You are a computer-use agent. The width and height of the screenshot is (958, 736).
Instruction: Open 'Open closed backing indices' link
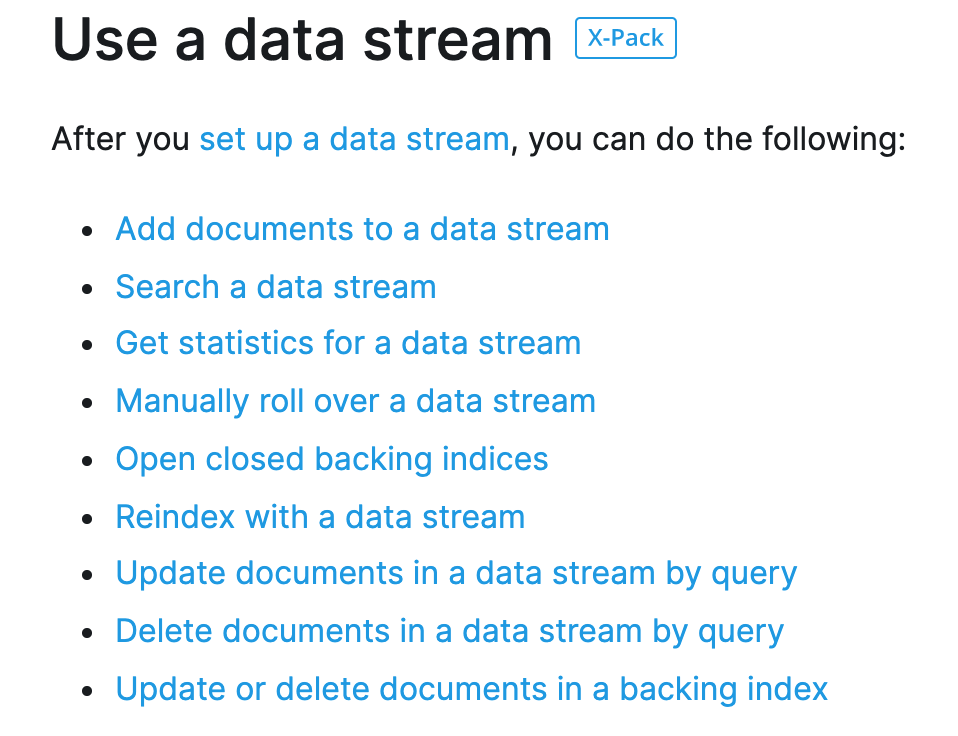click(x=332, y=459)
